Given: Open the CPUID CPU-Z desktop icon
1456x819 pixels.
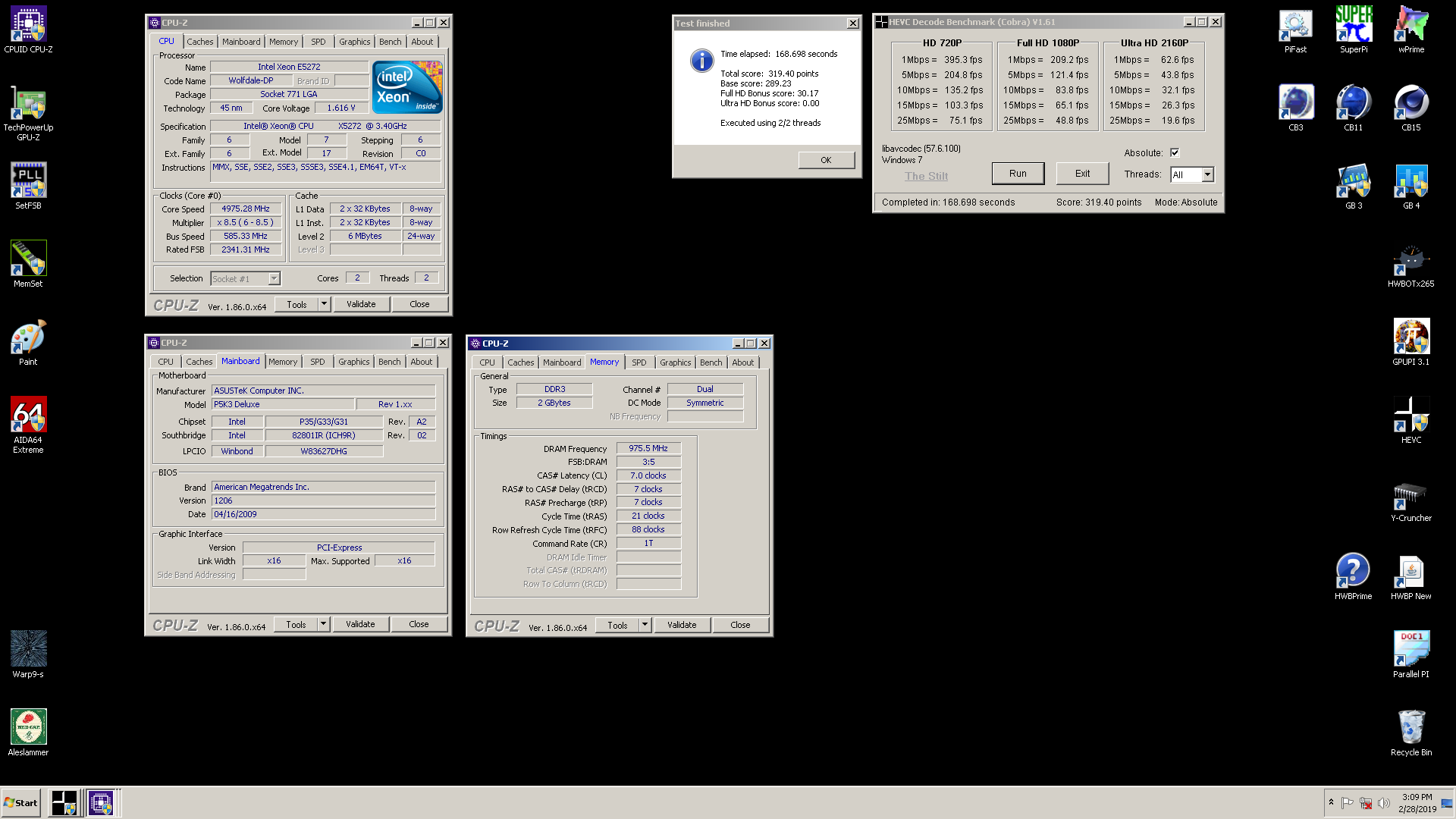Looking at the screenshot, I should click(x=28, y=30).
